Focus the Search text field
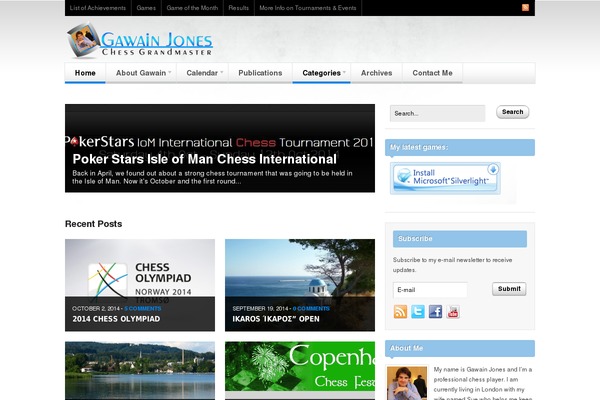The width and height of the screenshot is (600, 400). (x=437, y=113)
